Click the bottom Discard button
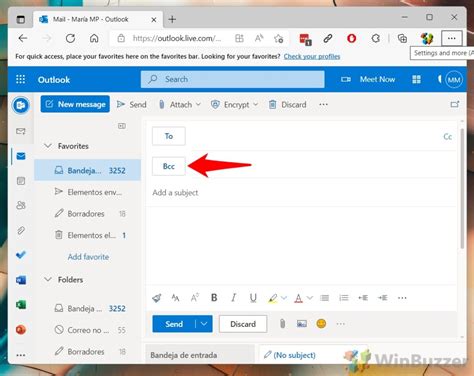Viewport: 474px width, 376px height. click(243, 324)
